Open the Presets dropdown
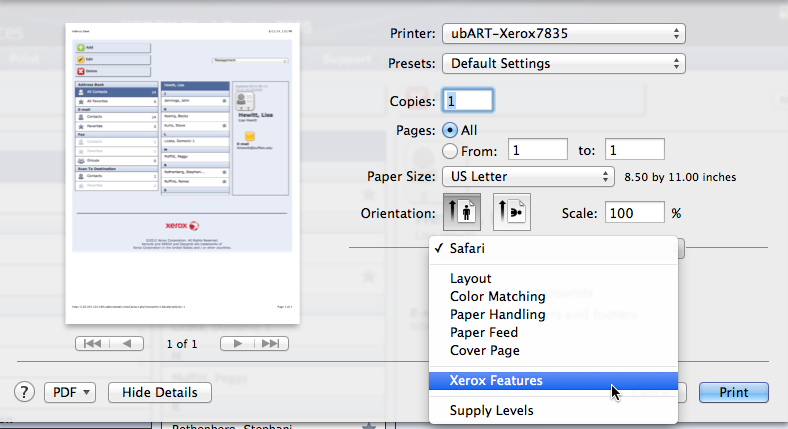Viewport: 788px width, 429px height. (563, 64)
